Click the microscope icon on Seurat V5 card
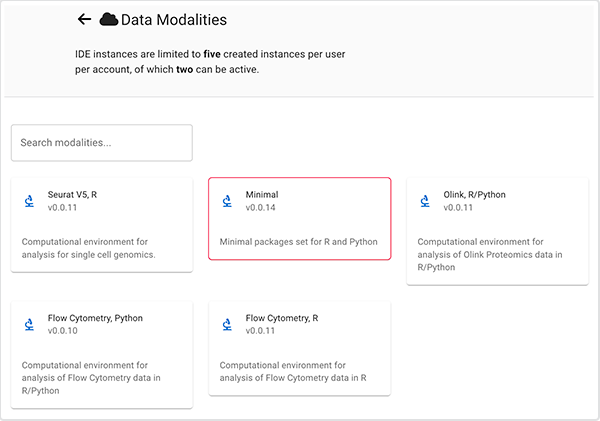The image size is (600, 421). point(29,201)
